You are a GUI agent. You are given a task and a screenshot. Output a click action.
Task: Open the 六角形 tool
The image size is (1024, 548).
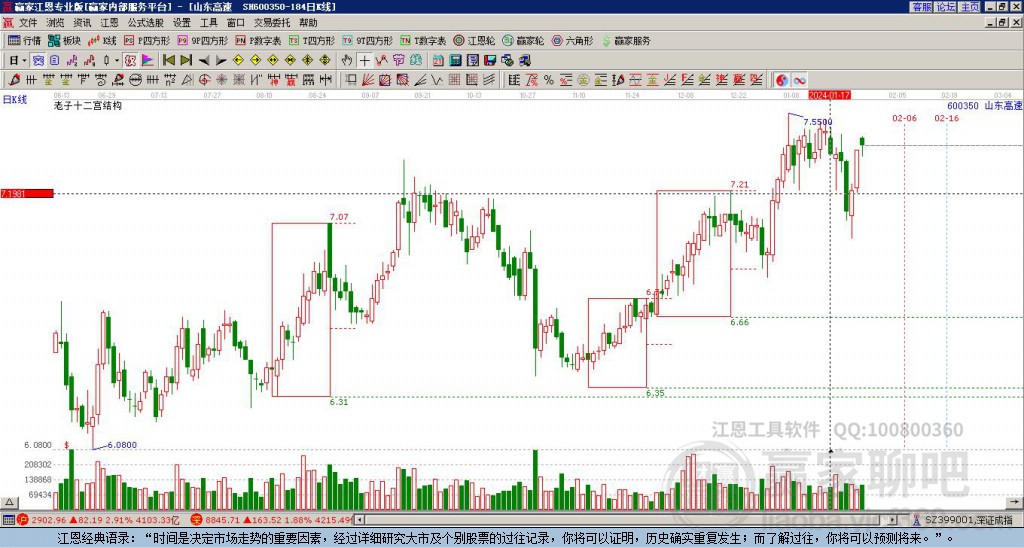pos(572,40)
